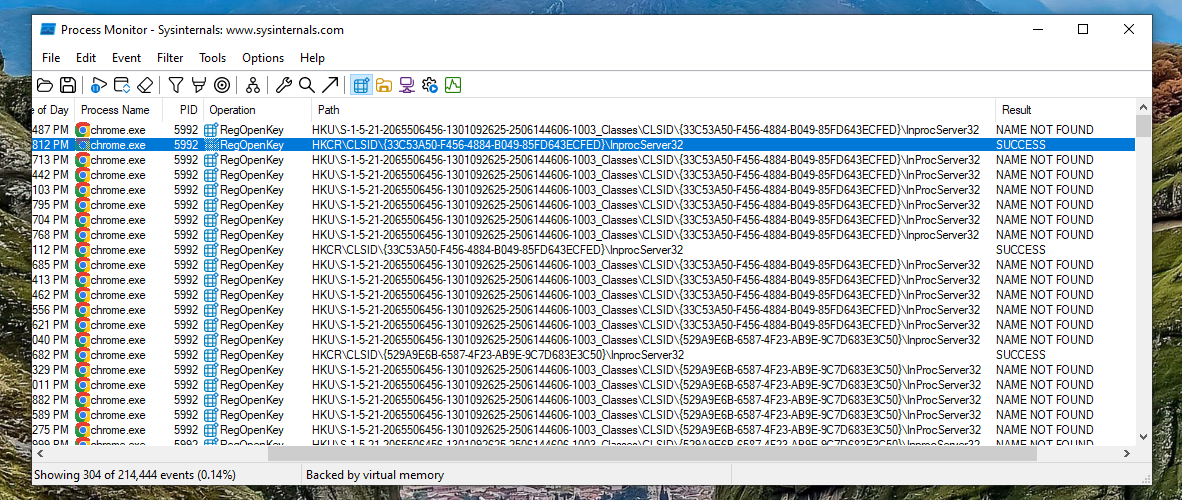Screen dimensions: 1182x500
Task: Toggle Show Registry Activity filter
Action: pyautogui.click(x=361, y=85)
